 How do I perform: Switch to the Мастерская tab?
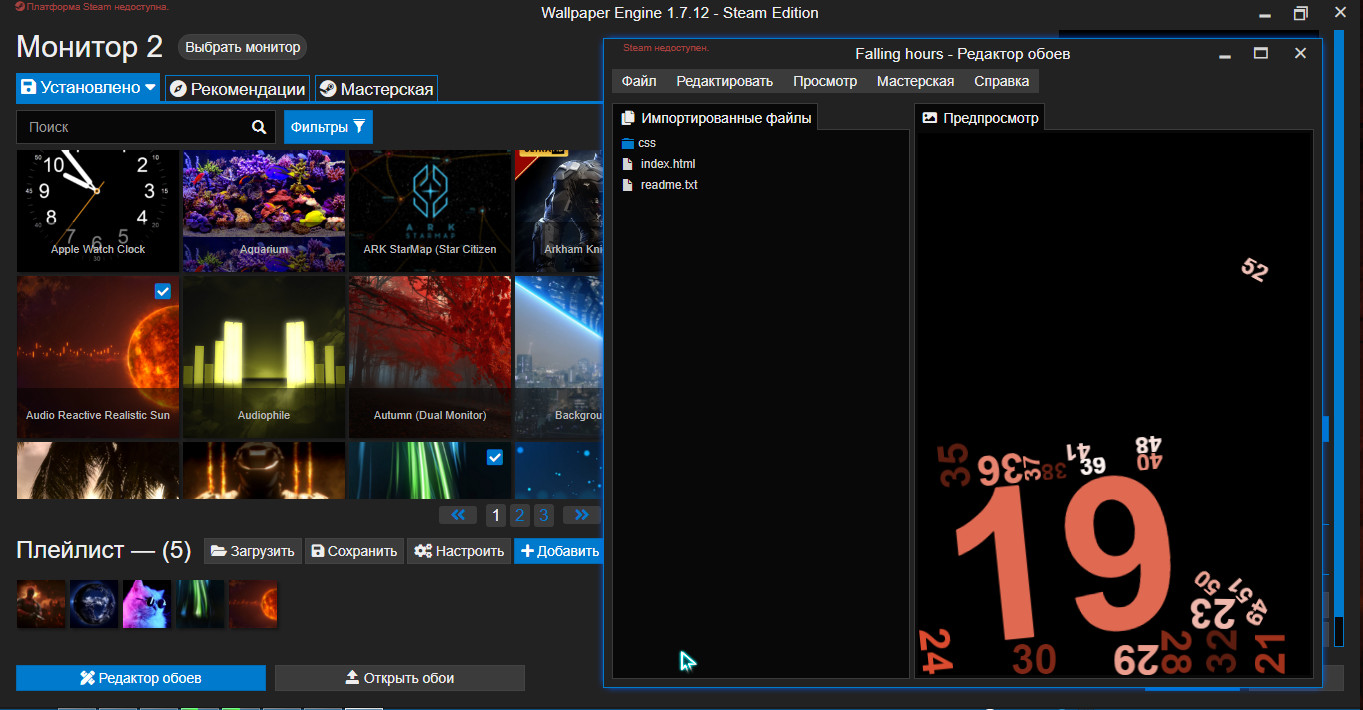pyautogui.click(x=376, y=89)
